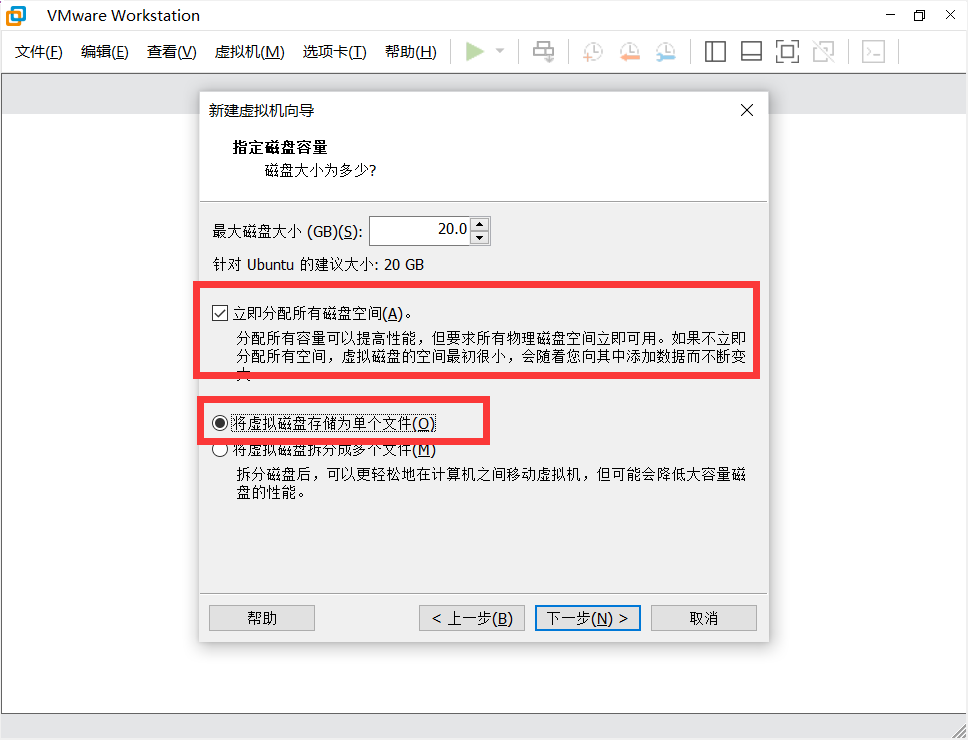The height and width of the screenshot is (740, 968).
Task: Select 将虚拟磁盘存储为单个文件(O) radio button
Action: (x=219, y=423)
